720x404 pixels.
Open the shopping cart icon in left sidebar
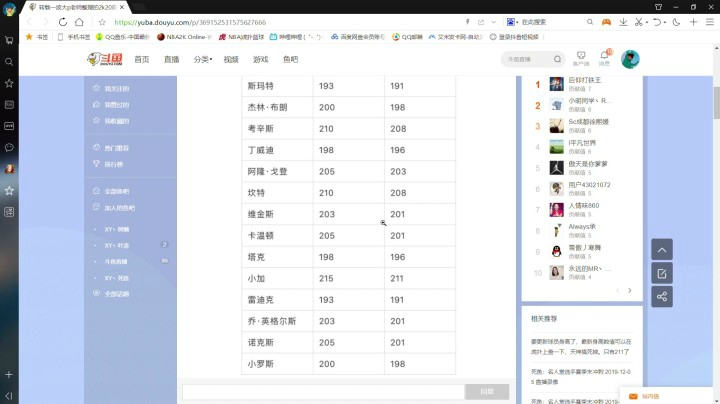pos(9,40)
